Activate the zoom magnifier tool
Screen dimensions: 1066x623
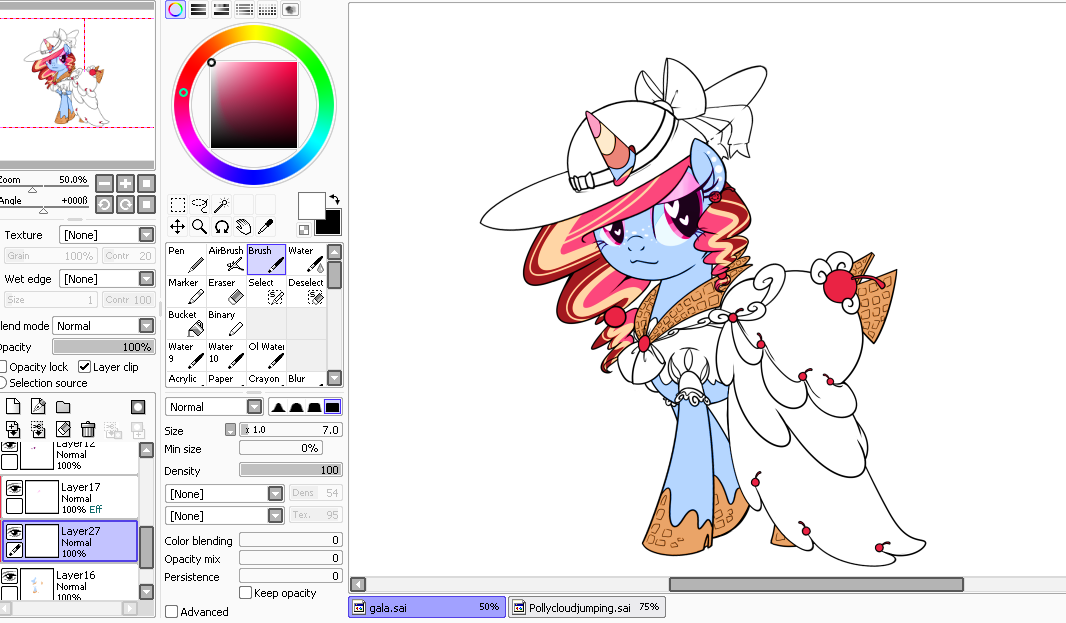pyautogui.click(x=199, y=226)
